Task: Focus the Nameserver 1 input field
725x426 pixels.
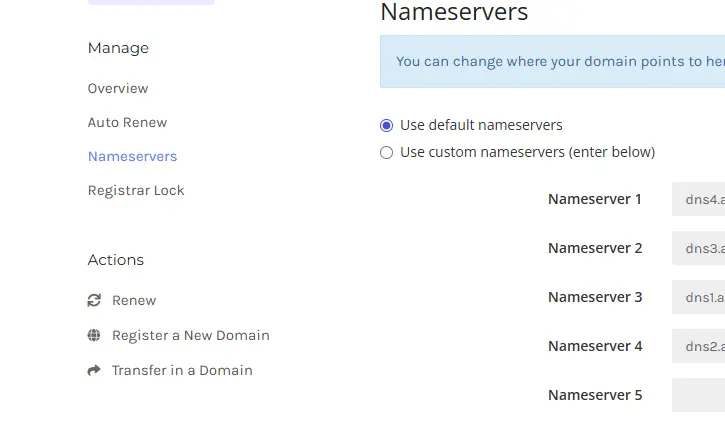Action: [698, 199]
